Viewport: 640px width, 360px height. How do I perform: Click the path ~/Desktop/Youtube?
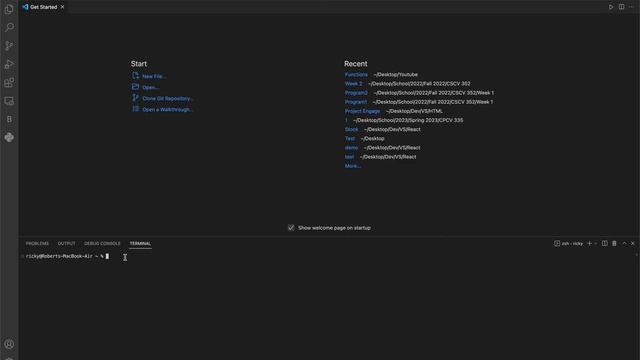coord(396,75)
